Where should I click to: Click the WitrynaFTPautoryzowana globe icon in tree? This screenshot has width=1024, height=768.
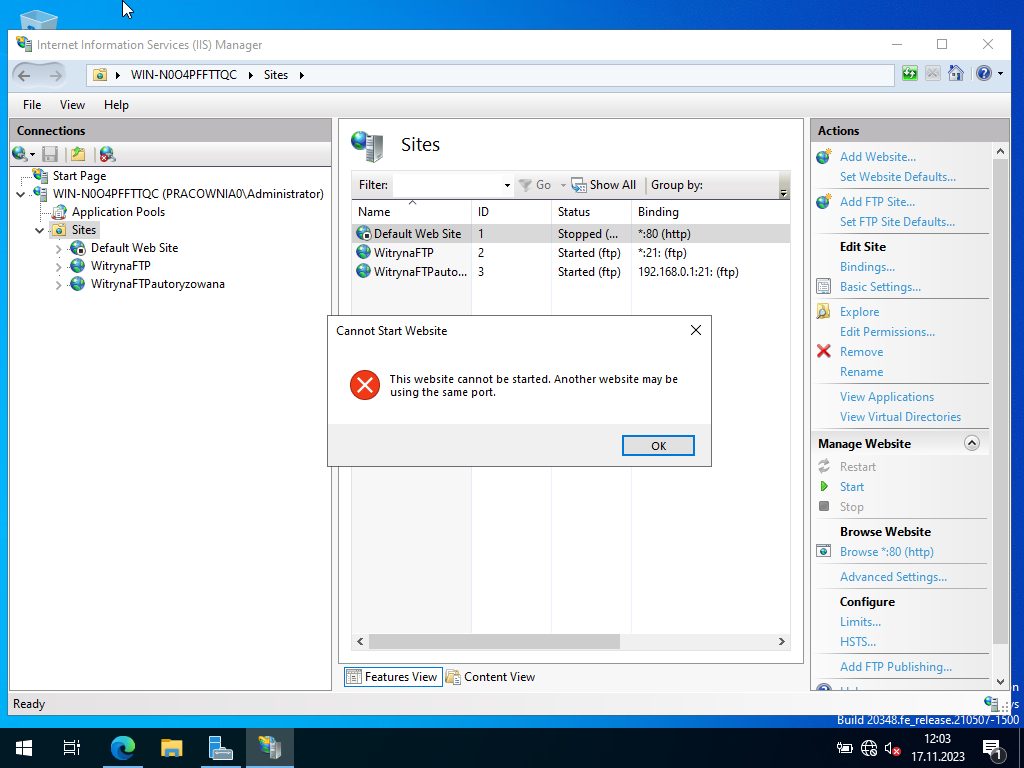[x=78, y=284]
